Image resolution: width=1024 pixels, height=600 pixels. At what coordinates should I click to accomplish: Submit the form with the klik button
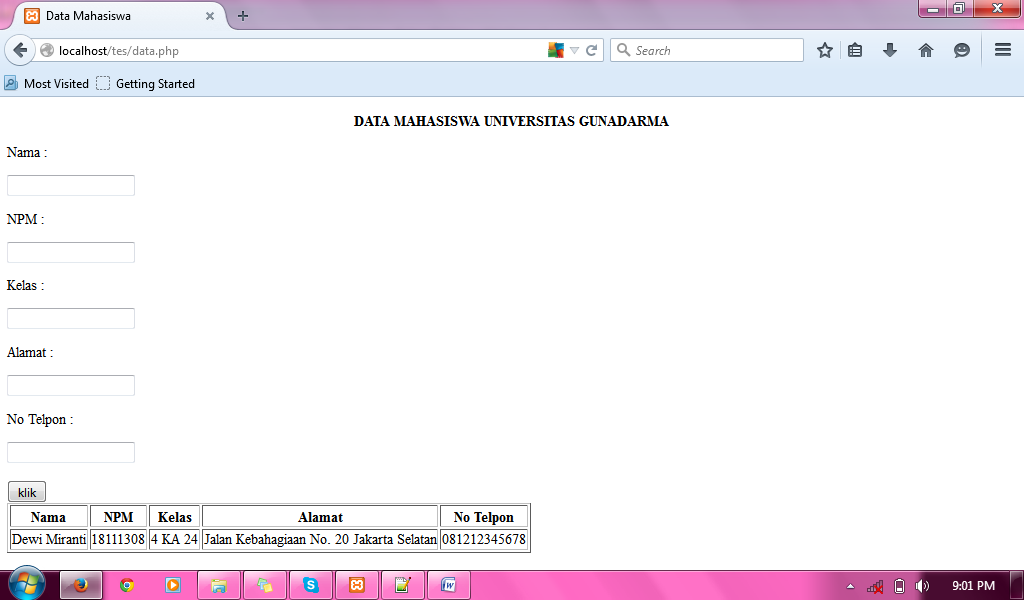coord(27,492)
